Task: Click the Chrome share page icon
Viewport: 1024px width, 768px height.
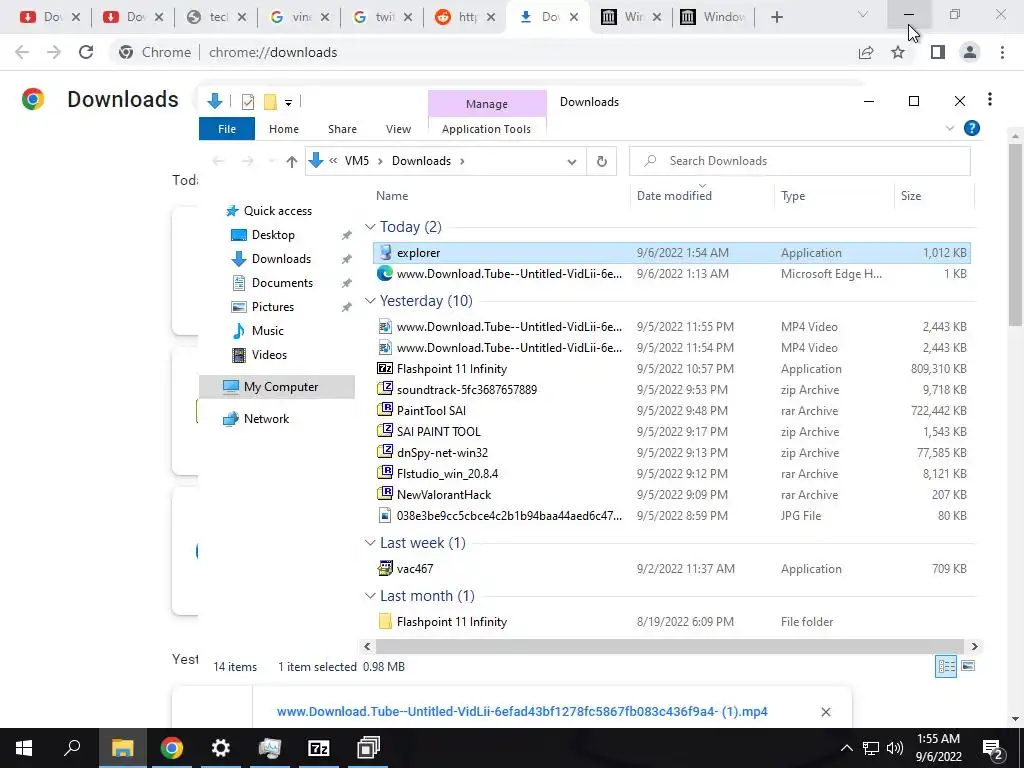Action: pyautogui.click(x=866, y=52)
